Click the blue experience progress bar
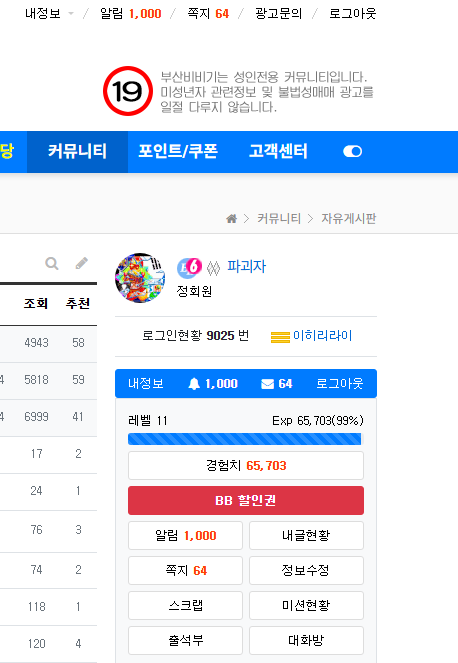Viewport: 458px width, 663px height. [245, 439]
